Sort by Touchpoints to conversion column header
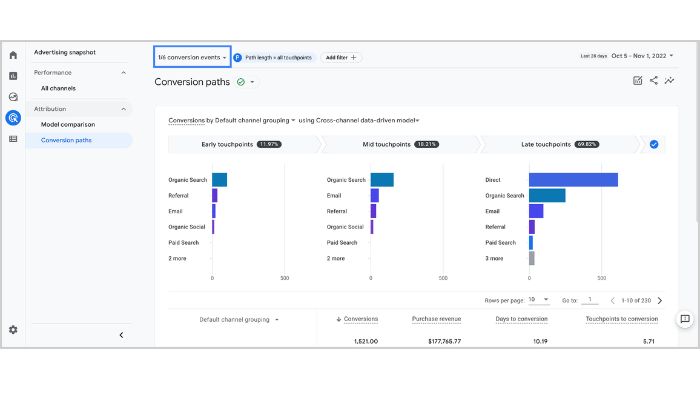This screenshot has height=400, width=700. point(621,319)
